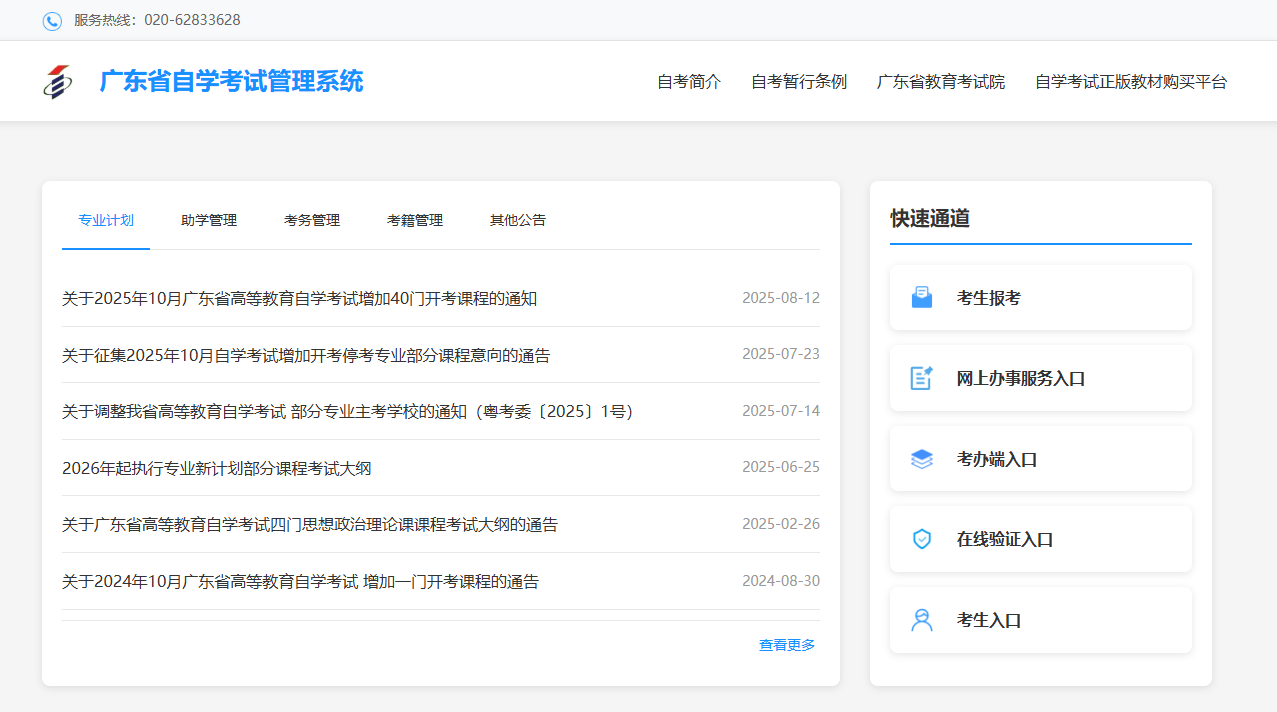
Task: Click the Guangdong self-study exam system logo
Action: pos(58,82)
